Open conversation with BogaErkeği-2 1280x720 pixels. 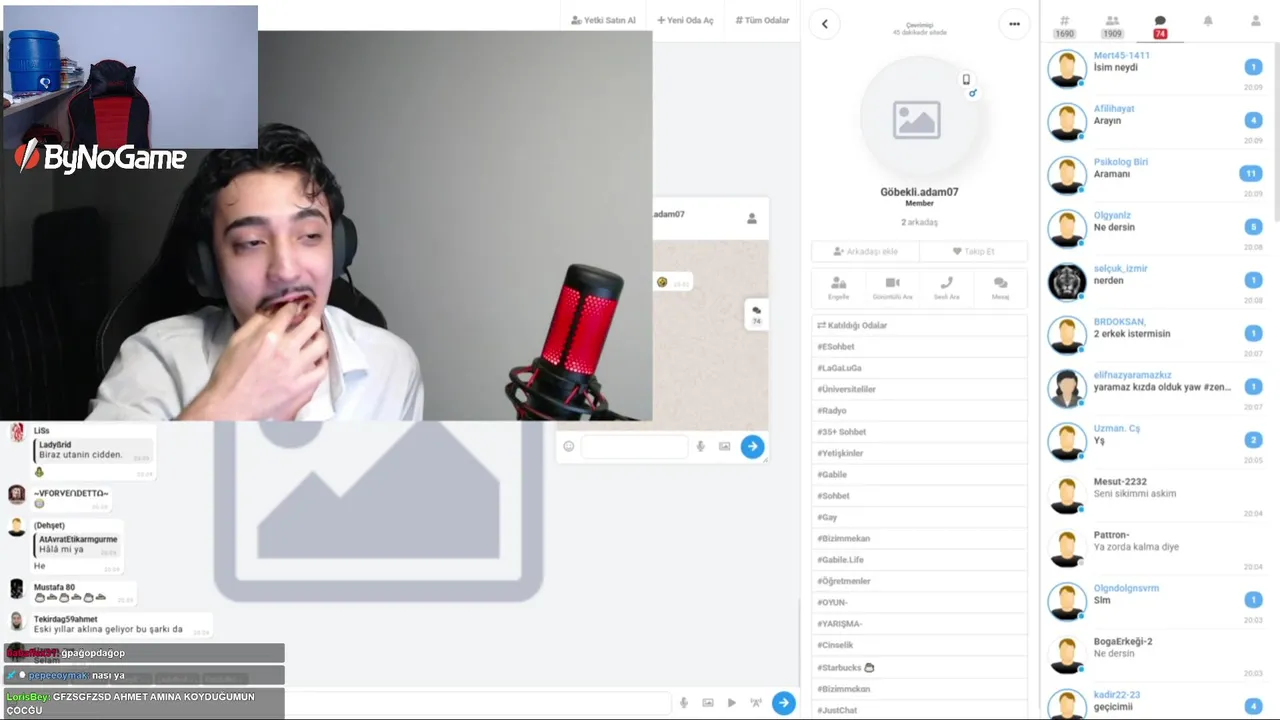pyautogui.click(x=1156, y=654)
